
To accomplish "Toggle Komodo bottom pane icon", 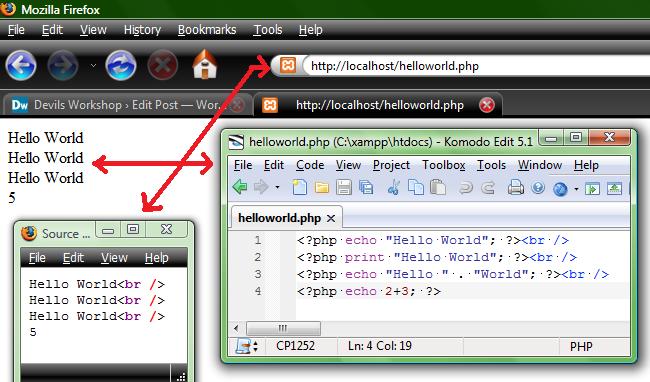I will (614, 189).
